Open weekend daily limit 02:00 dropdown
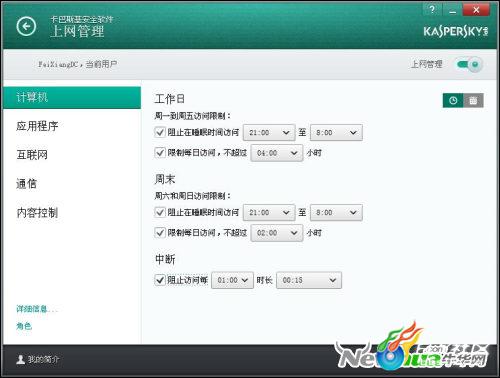 tap(277, 233)
